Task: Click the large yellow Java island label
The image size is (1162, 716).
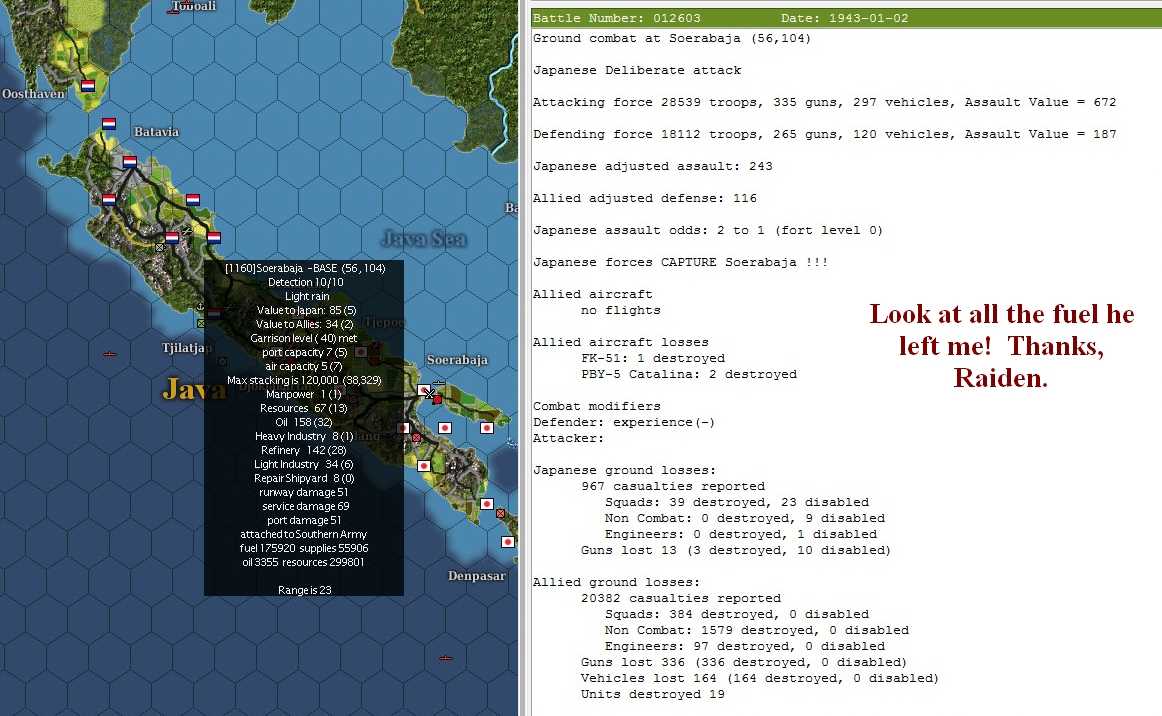Action: click(x=194, y=388)
